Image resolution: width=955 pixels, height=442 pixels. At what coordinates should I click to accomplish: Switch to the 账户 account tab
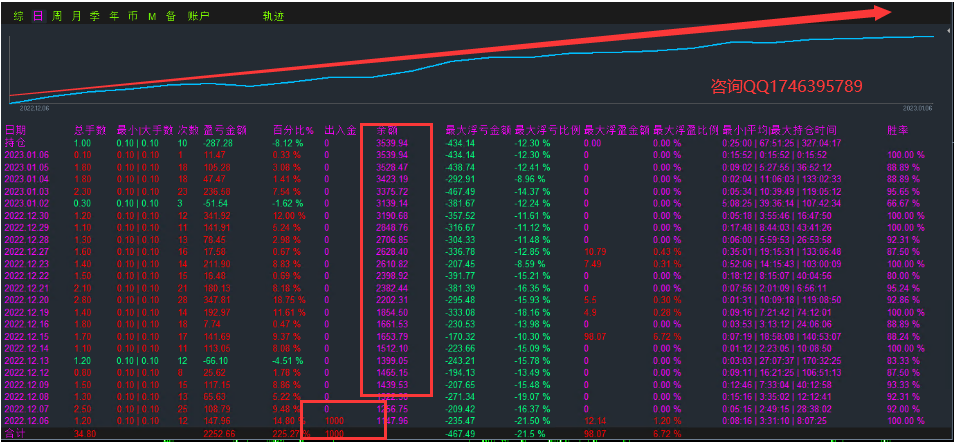(199, 16)
